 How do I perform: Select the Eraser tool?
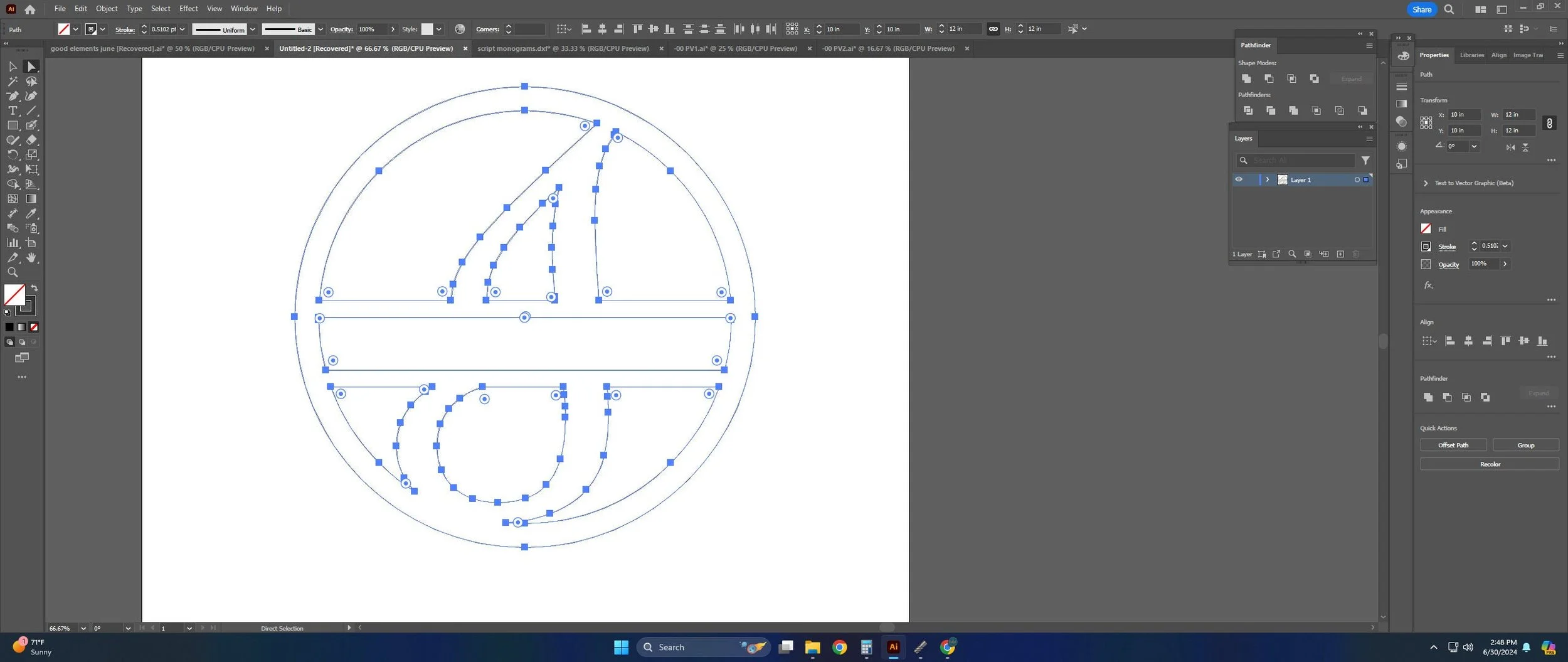click(x=31, y=140)
